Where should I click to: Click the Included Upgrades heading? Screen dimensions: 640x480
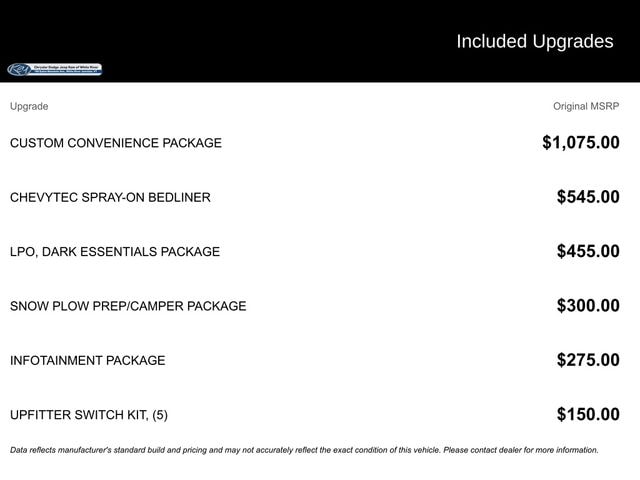(535, 41)
